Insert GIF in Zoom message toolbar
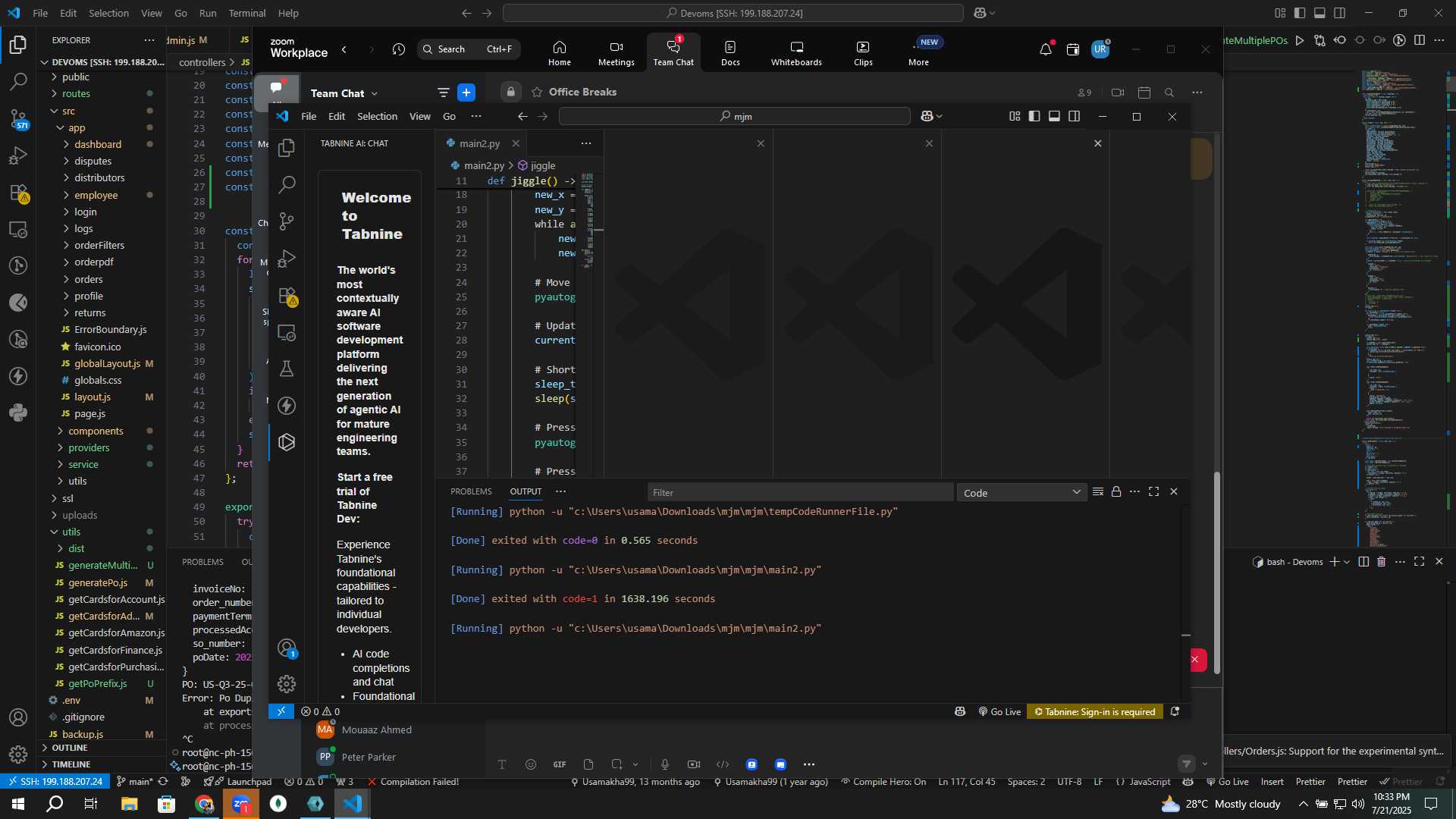1456x819 pixels. 560,764
